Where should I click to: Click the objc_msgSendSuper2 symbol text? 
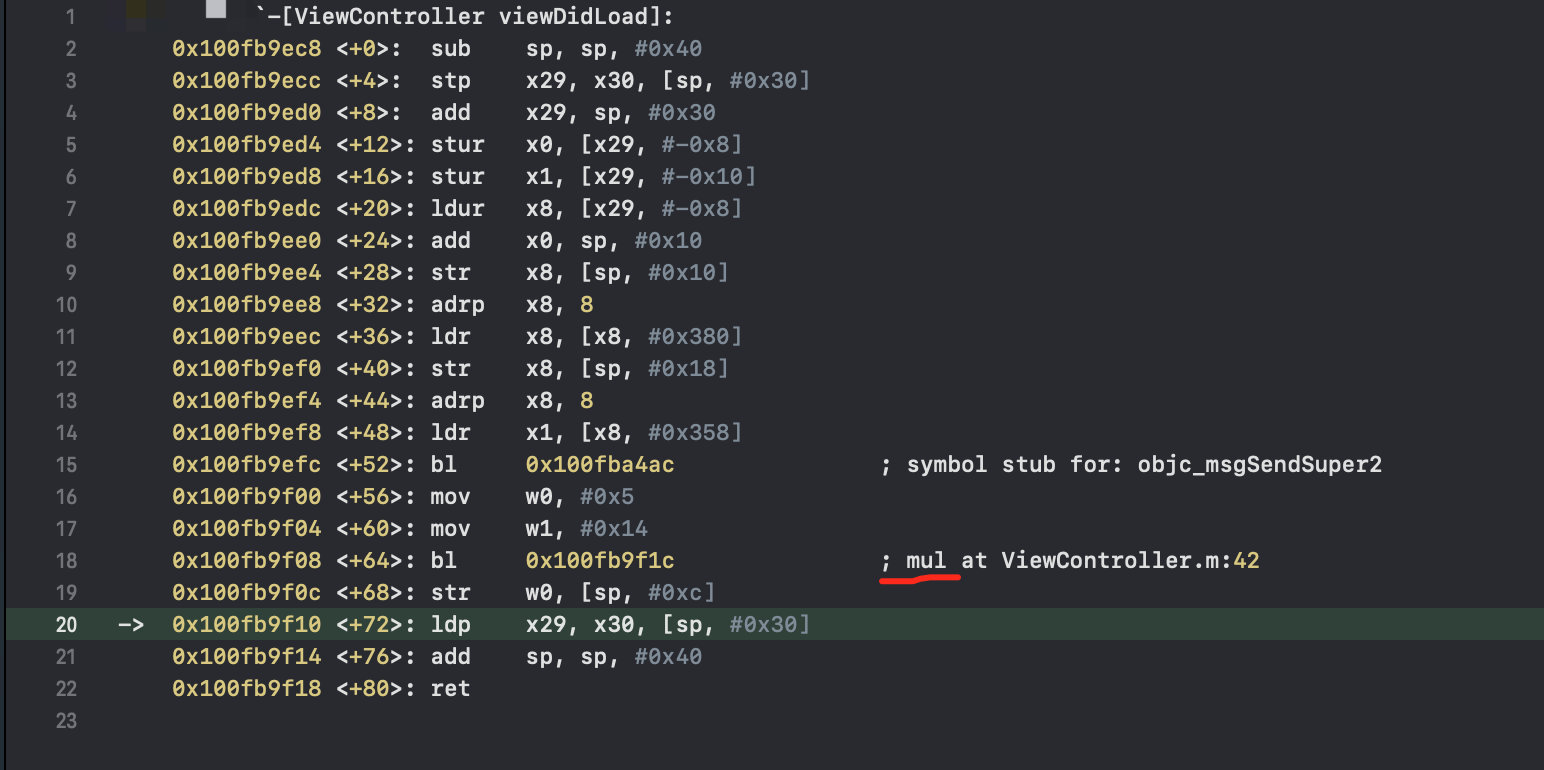pos(1260,465)
